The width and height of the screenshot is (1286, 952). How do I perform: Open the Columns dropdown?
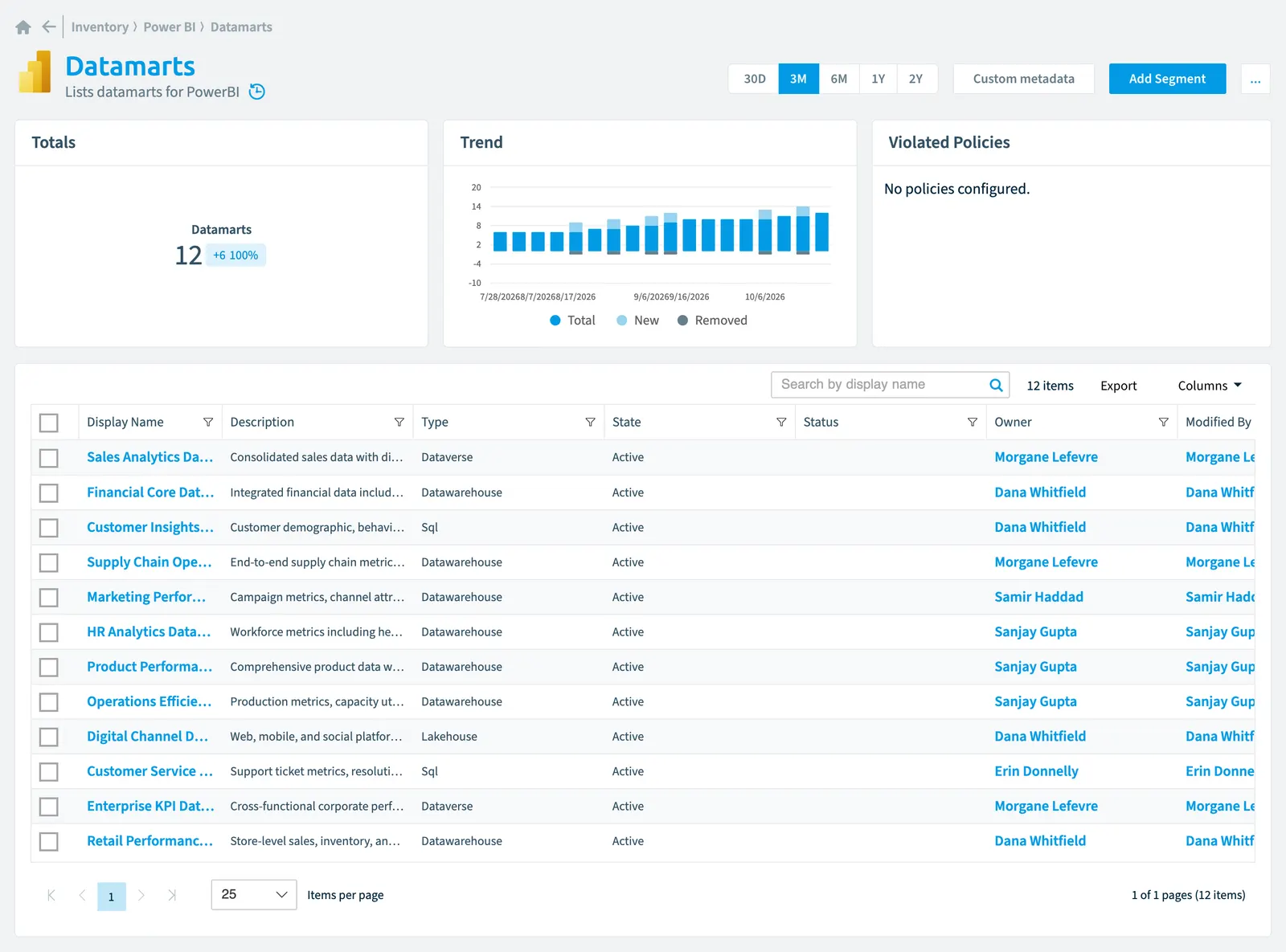[1210, 386]
